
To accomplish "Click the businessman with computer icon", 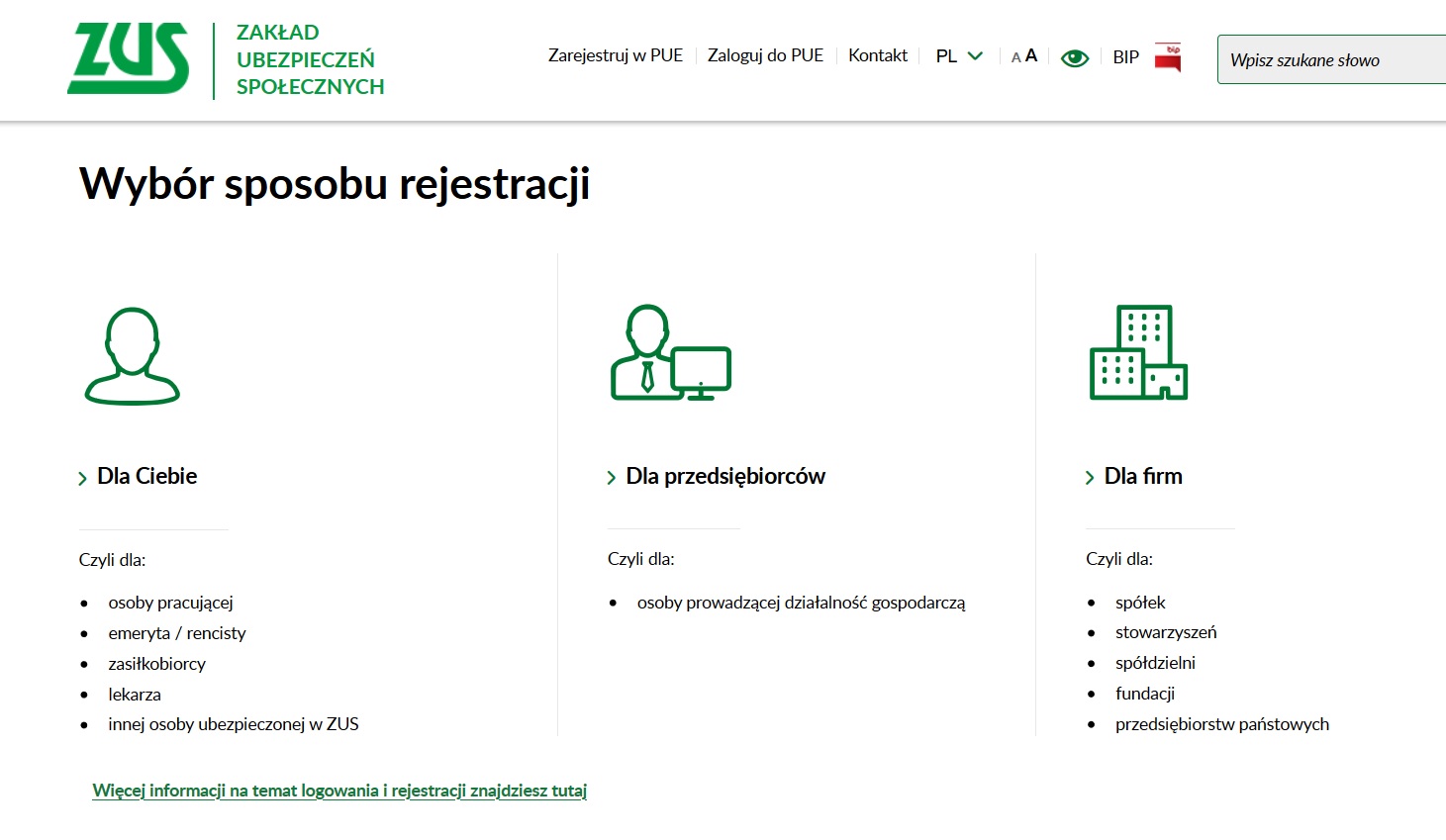I will (x=671, y=352).
